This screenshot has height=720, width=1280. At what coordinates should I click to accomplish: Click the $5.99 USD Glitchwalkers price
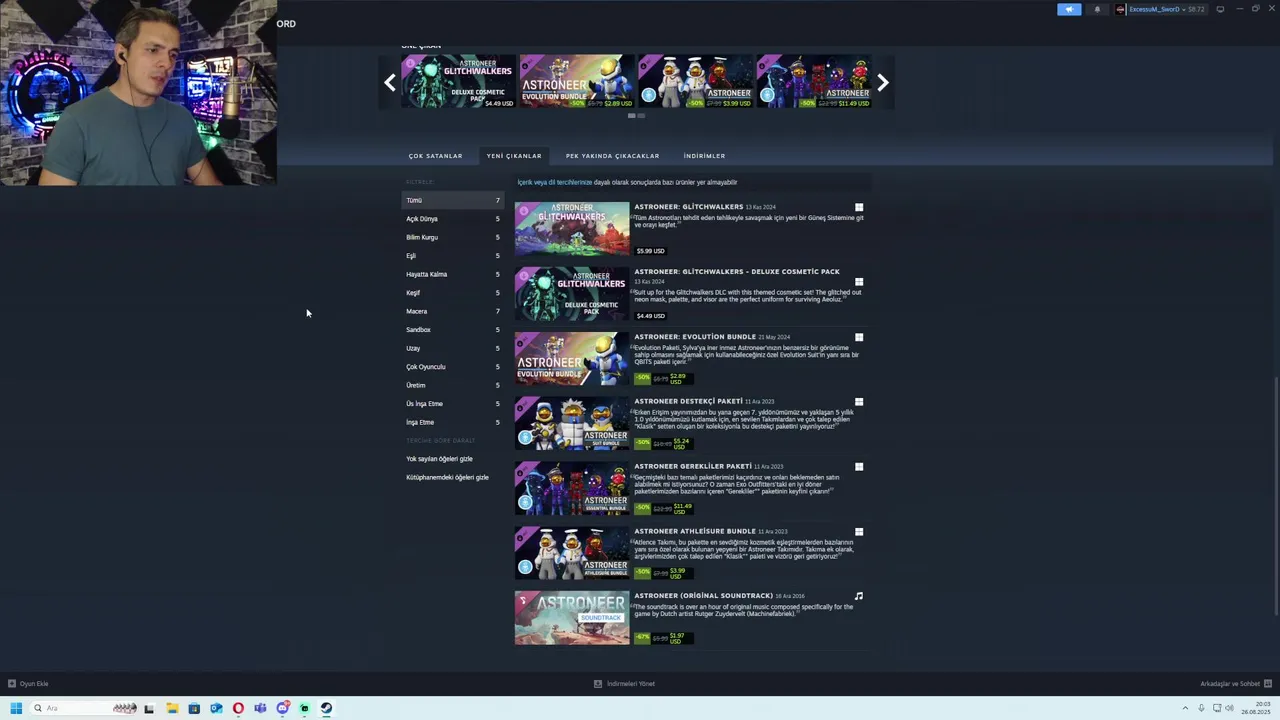[x=650, y=251]
